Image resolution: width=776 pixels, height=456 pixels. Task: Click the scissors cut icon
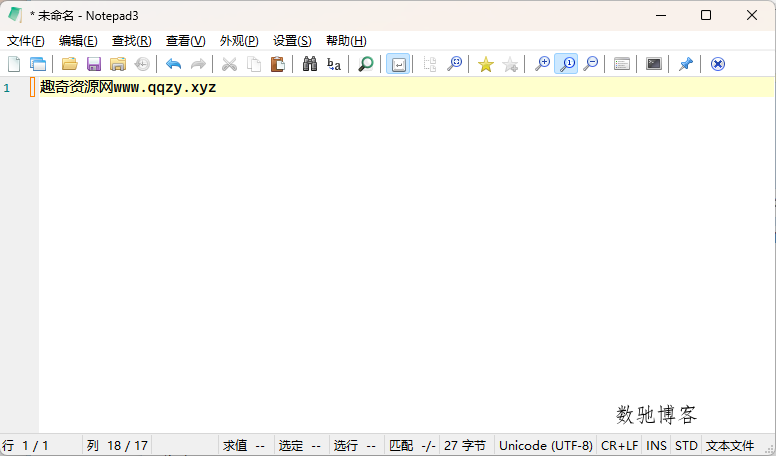coord(229,64)
